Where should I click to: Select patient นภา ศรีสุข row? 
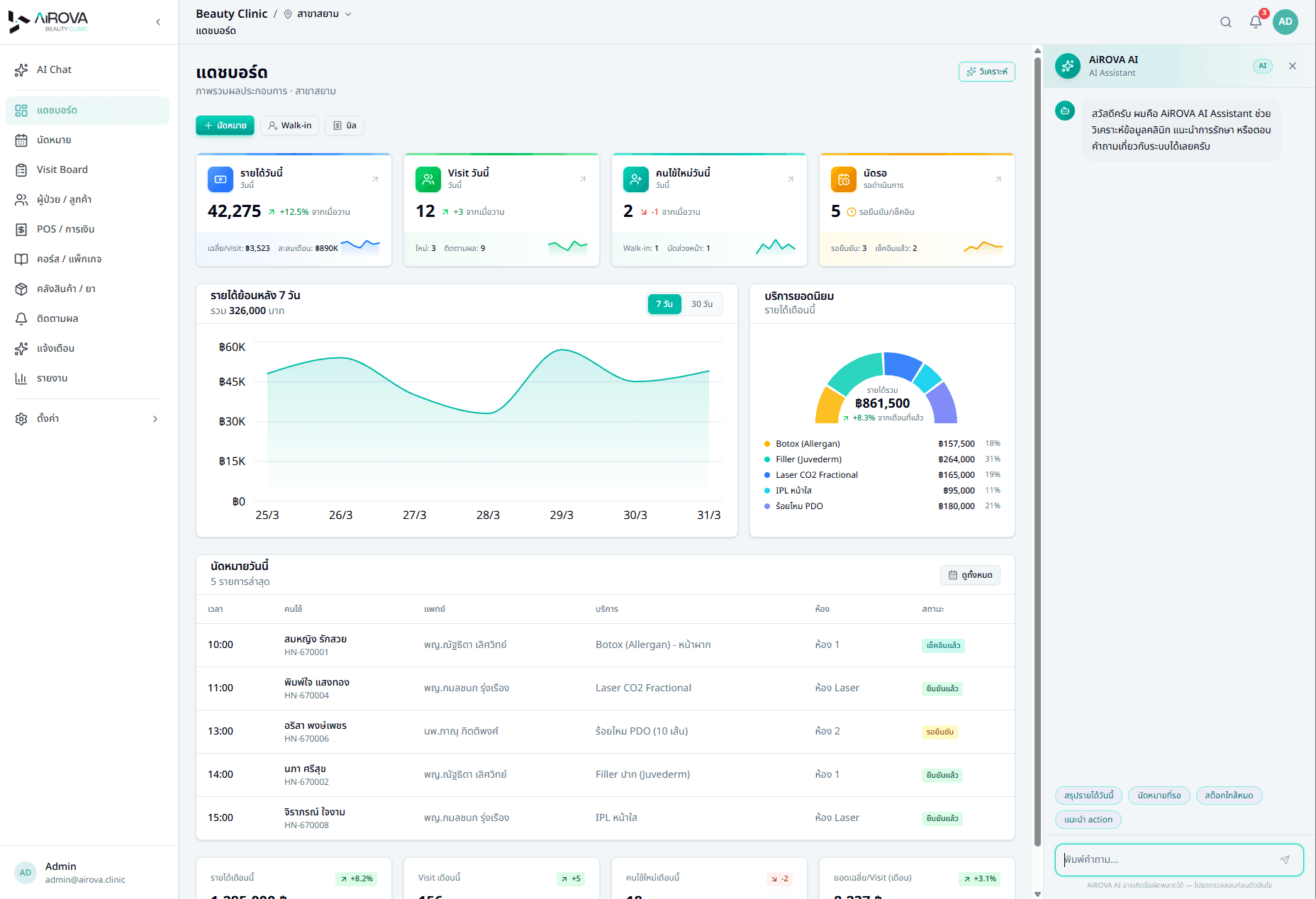(x=605, y=775)
